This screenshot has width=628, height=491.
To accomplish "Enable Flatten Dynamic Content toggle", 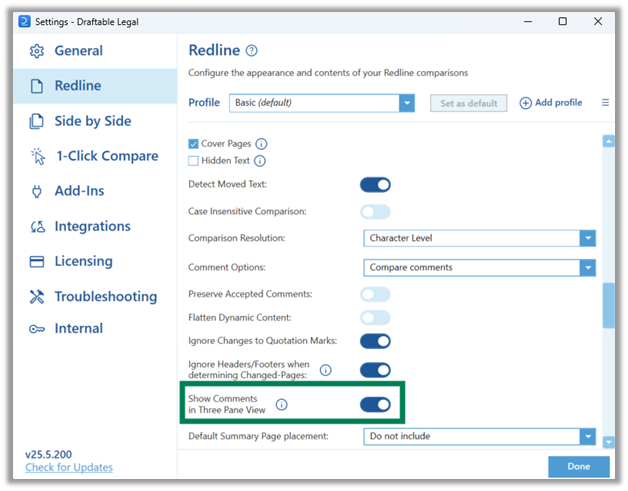I will point(375,318).
